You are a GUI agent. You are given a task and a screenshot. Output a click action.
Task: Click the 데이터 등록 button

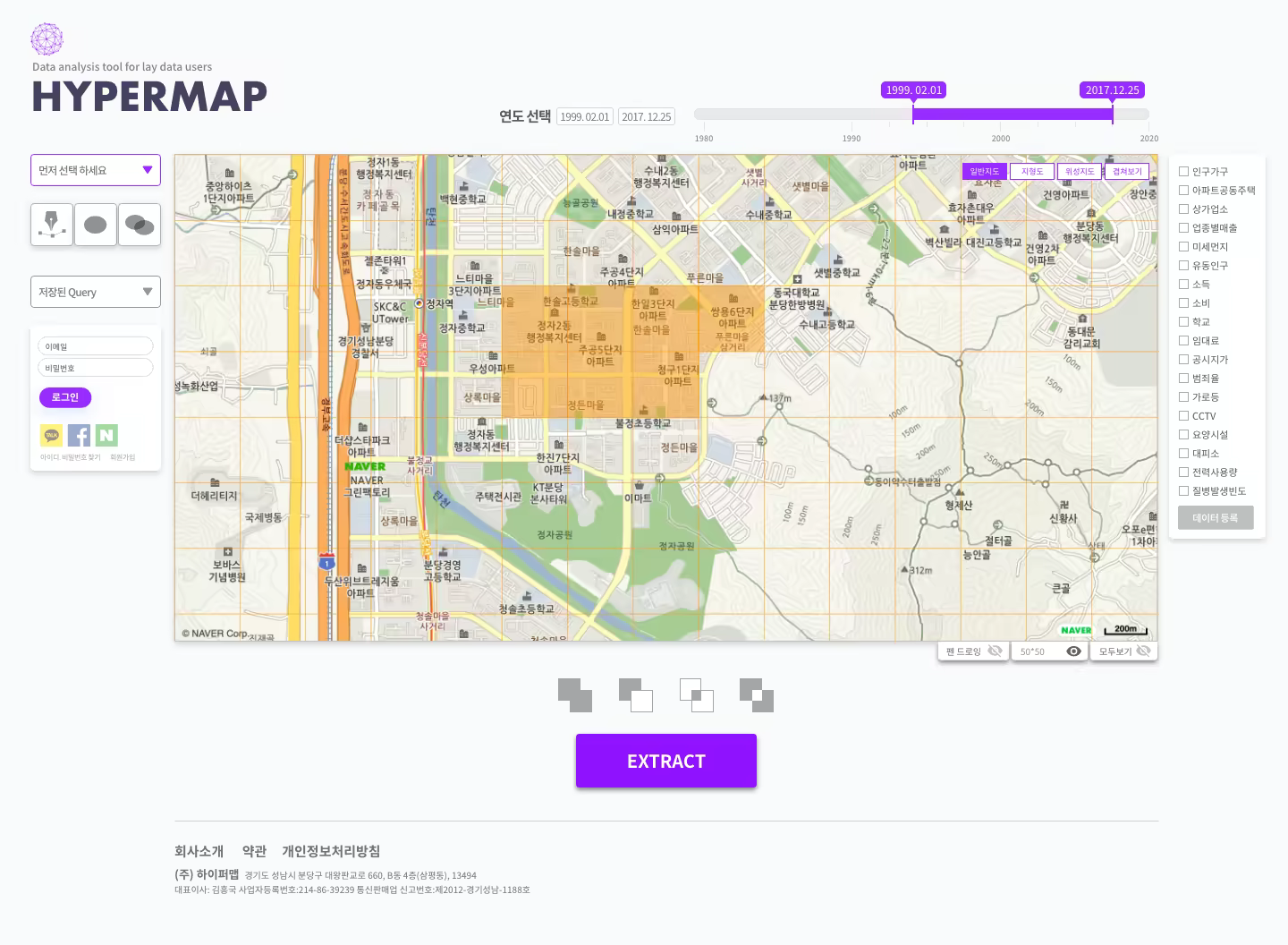[x=1216, y=517]
